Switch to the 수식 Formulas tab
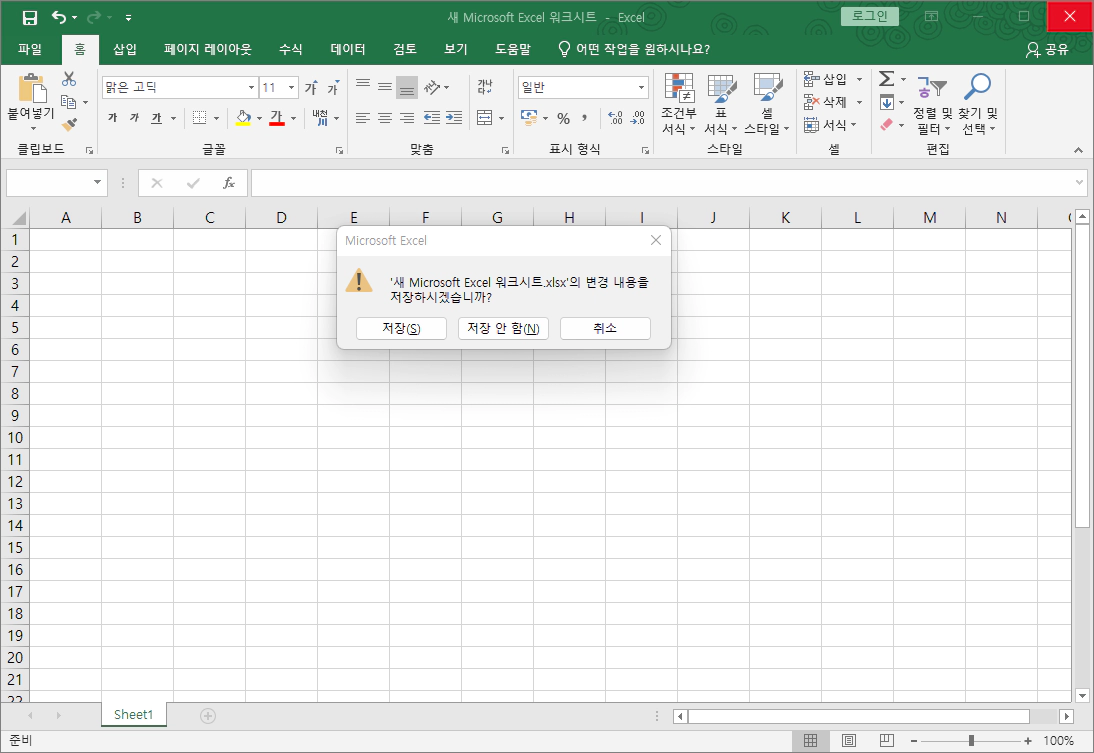The width and height of the screenshot is (1094, 753). coord(290,50)
